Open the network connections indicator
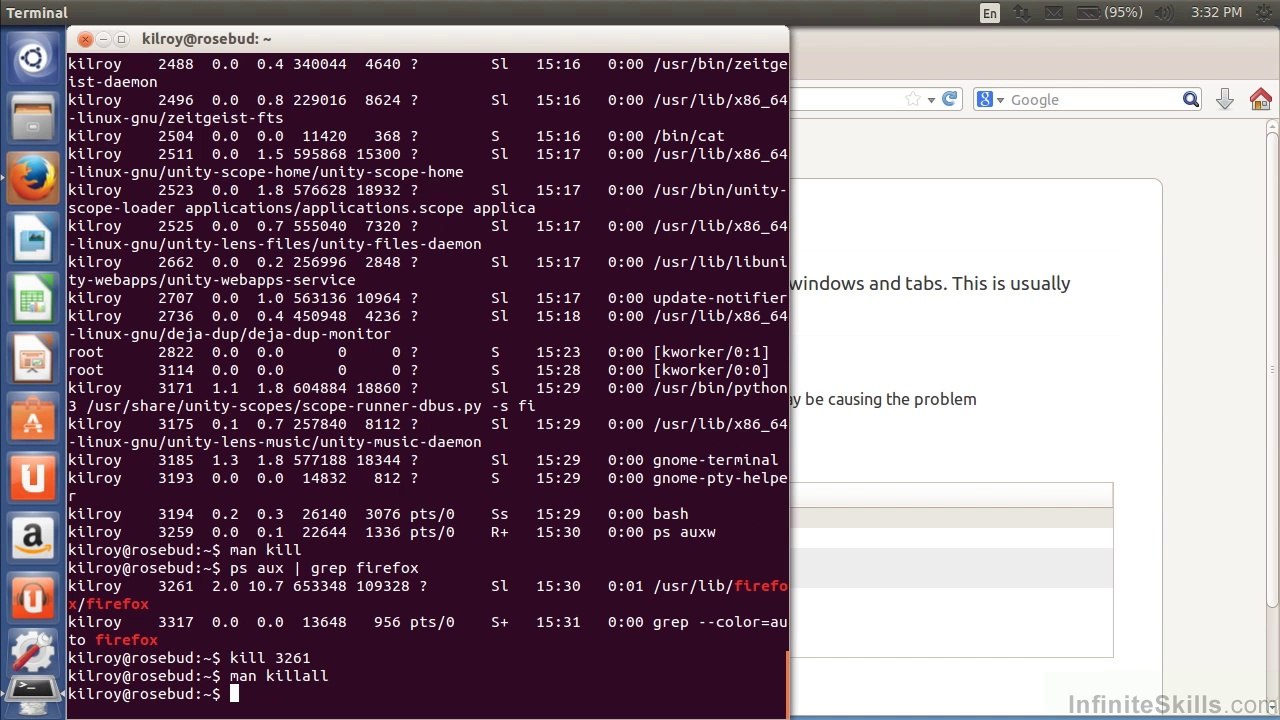Screen dimensions: 1280x720 point(1022,13)
